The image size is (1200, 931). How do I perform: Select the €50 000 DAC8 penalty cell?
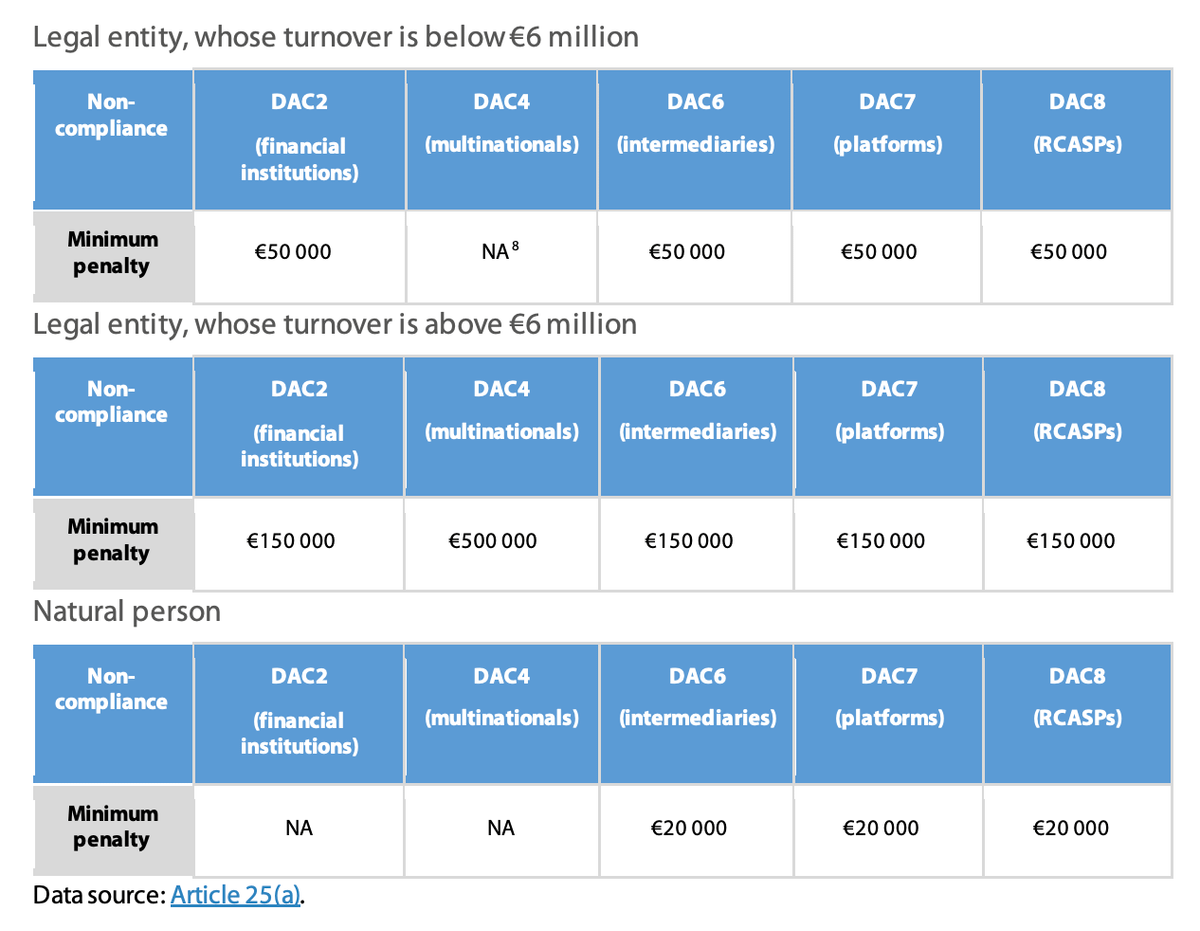tap(1069, 252)
